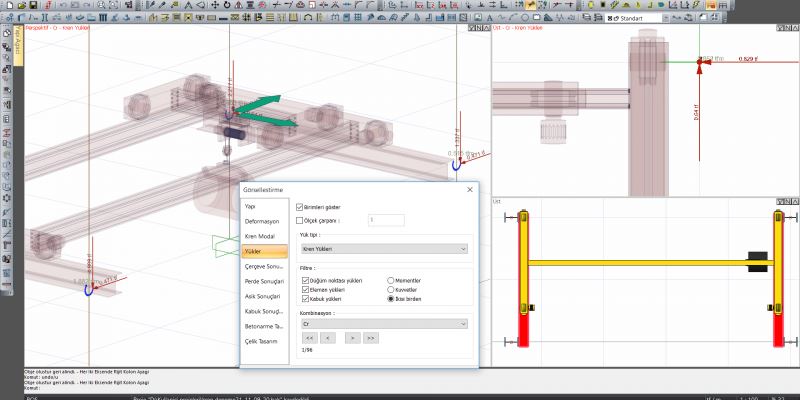Click the Open file folder icon

pyautogui.click(x=20, y=5)
